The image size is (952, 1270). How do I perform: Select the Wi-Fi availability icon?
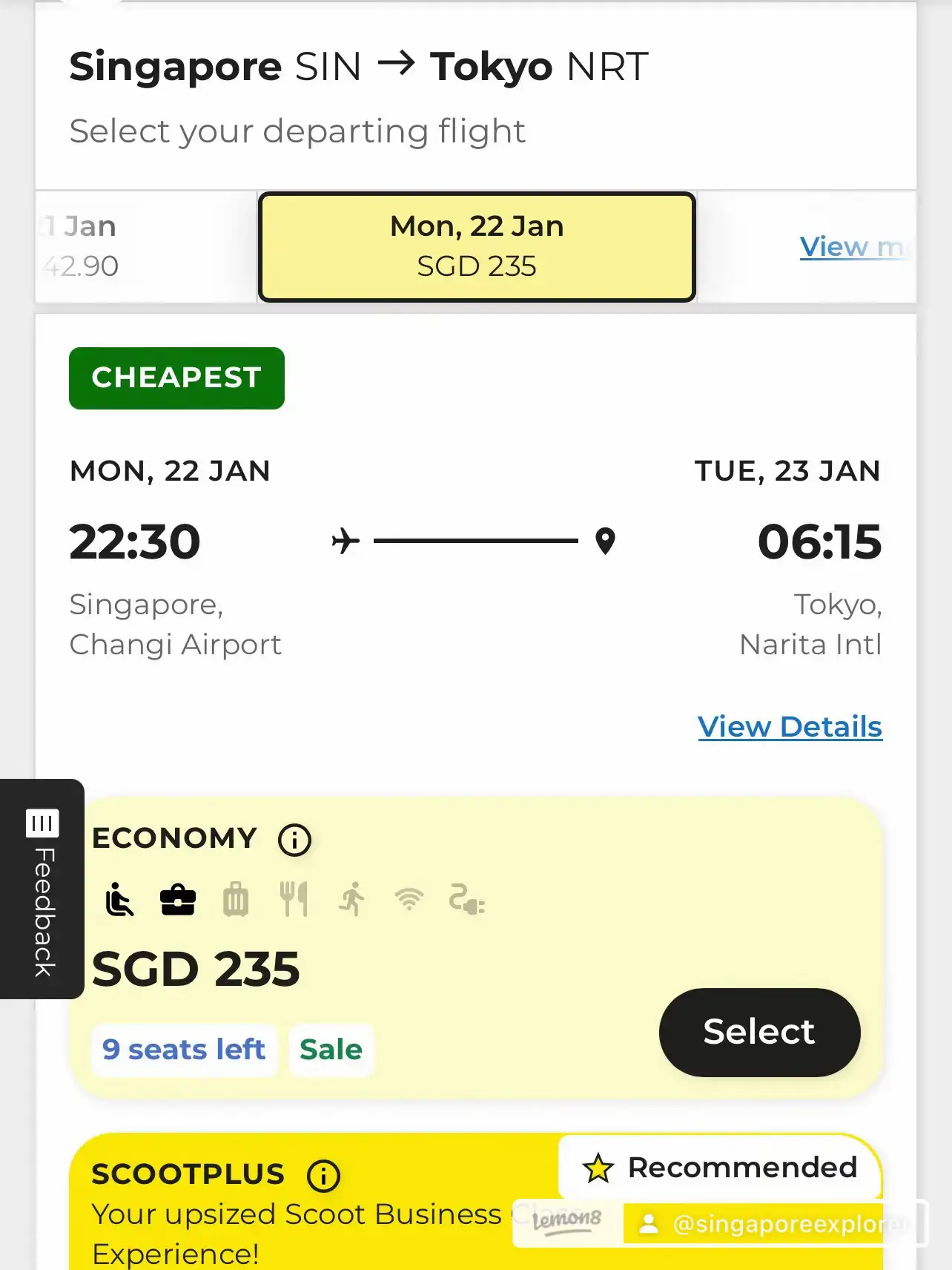[408, 900]
